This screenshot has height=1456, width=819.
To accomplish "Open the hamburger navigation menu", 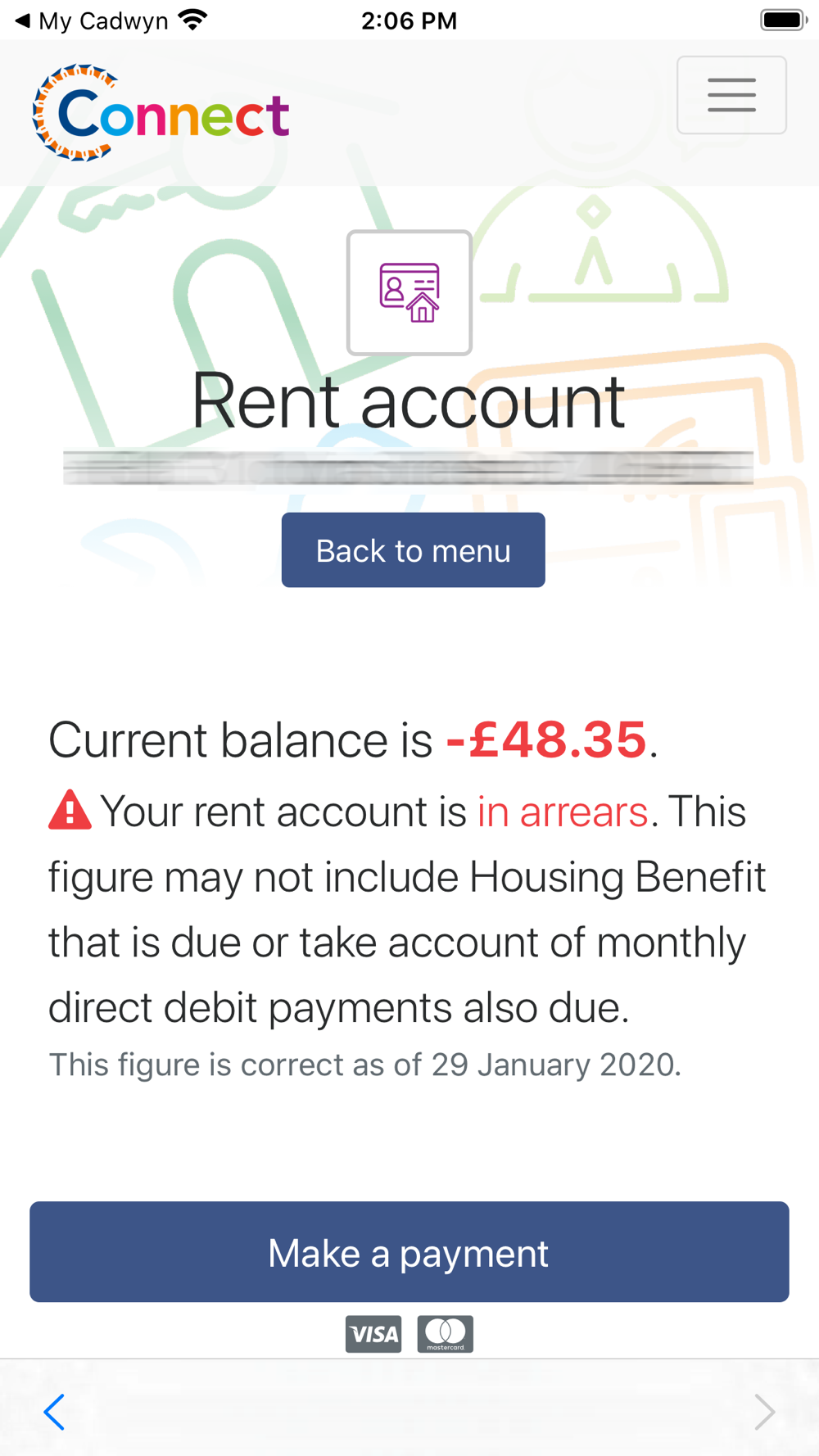I will pyautogui.click(x=731, y=95).
